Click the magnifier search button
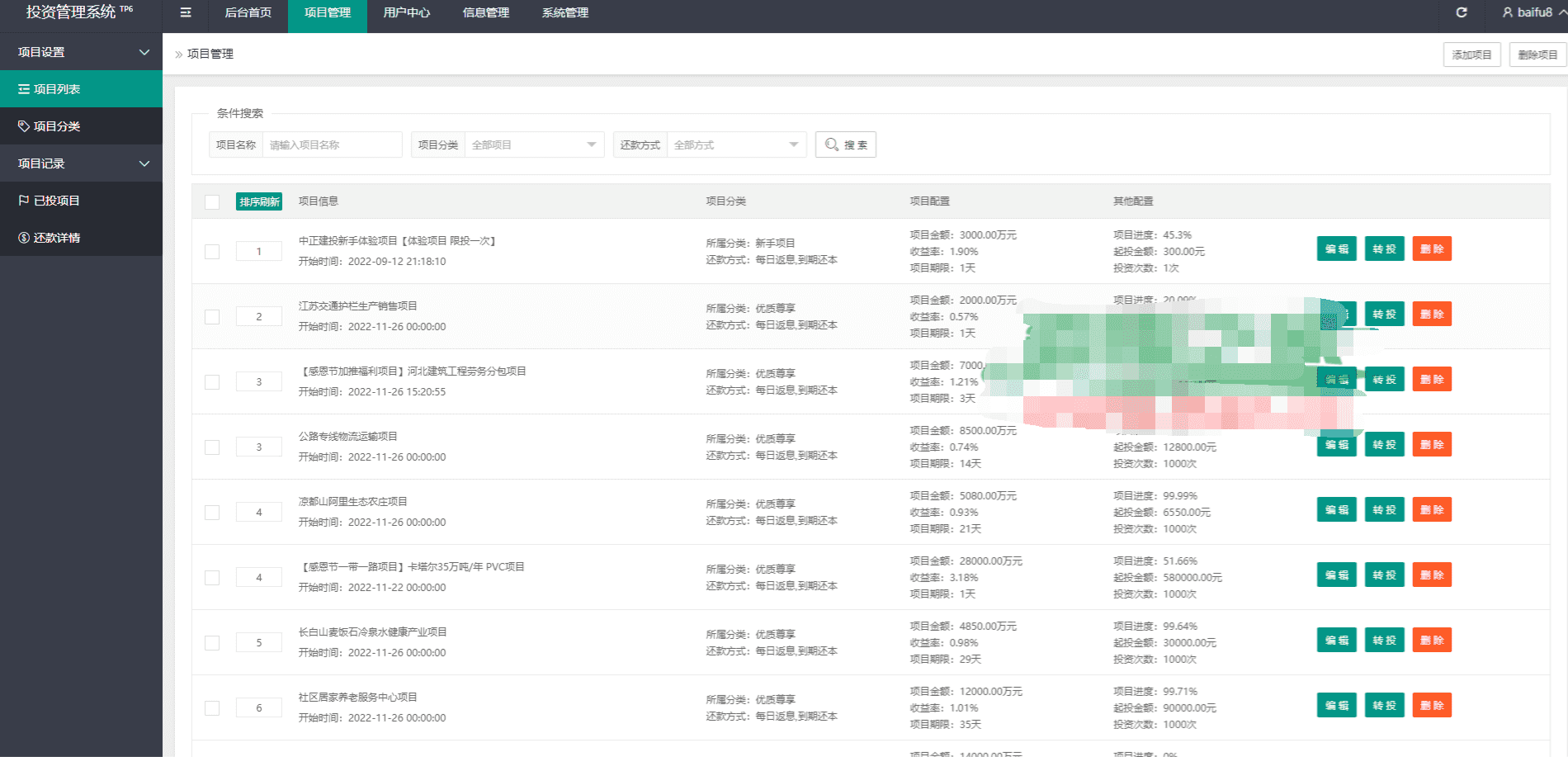 [x=846, y=144]
